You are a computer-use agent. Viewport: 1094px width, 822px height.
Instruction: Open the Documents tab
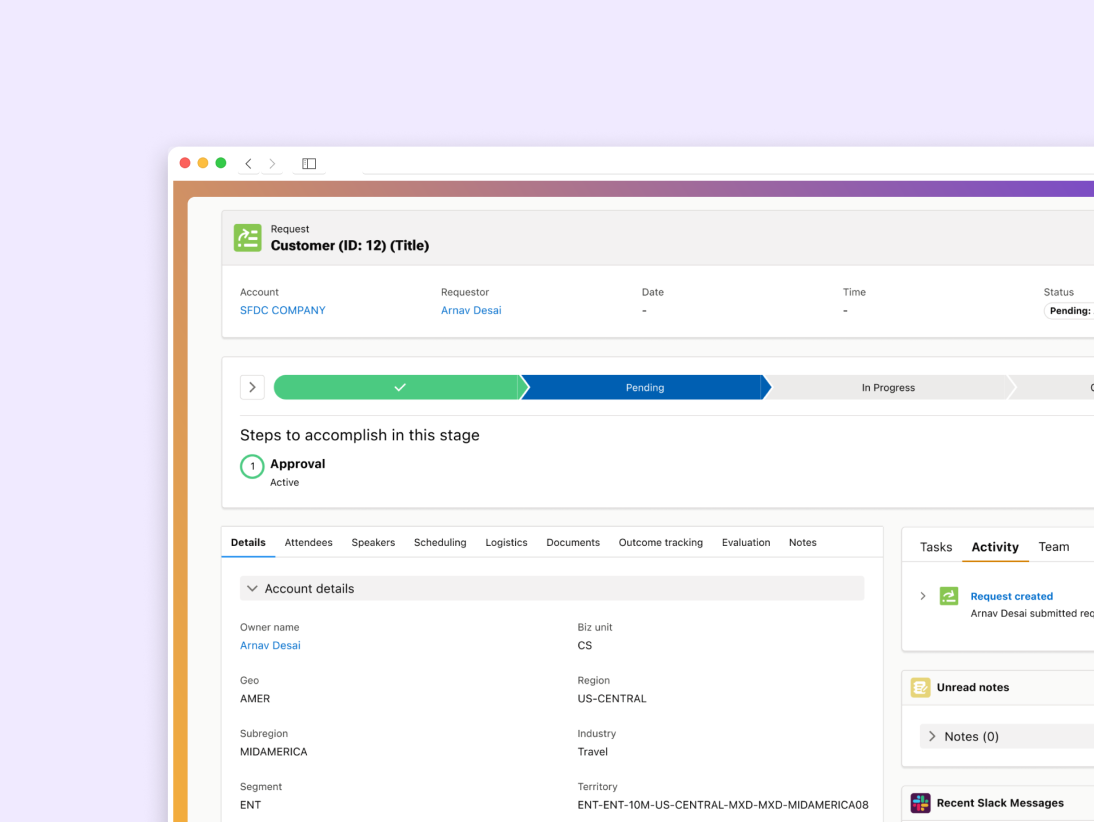573,542
